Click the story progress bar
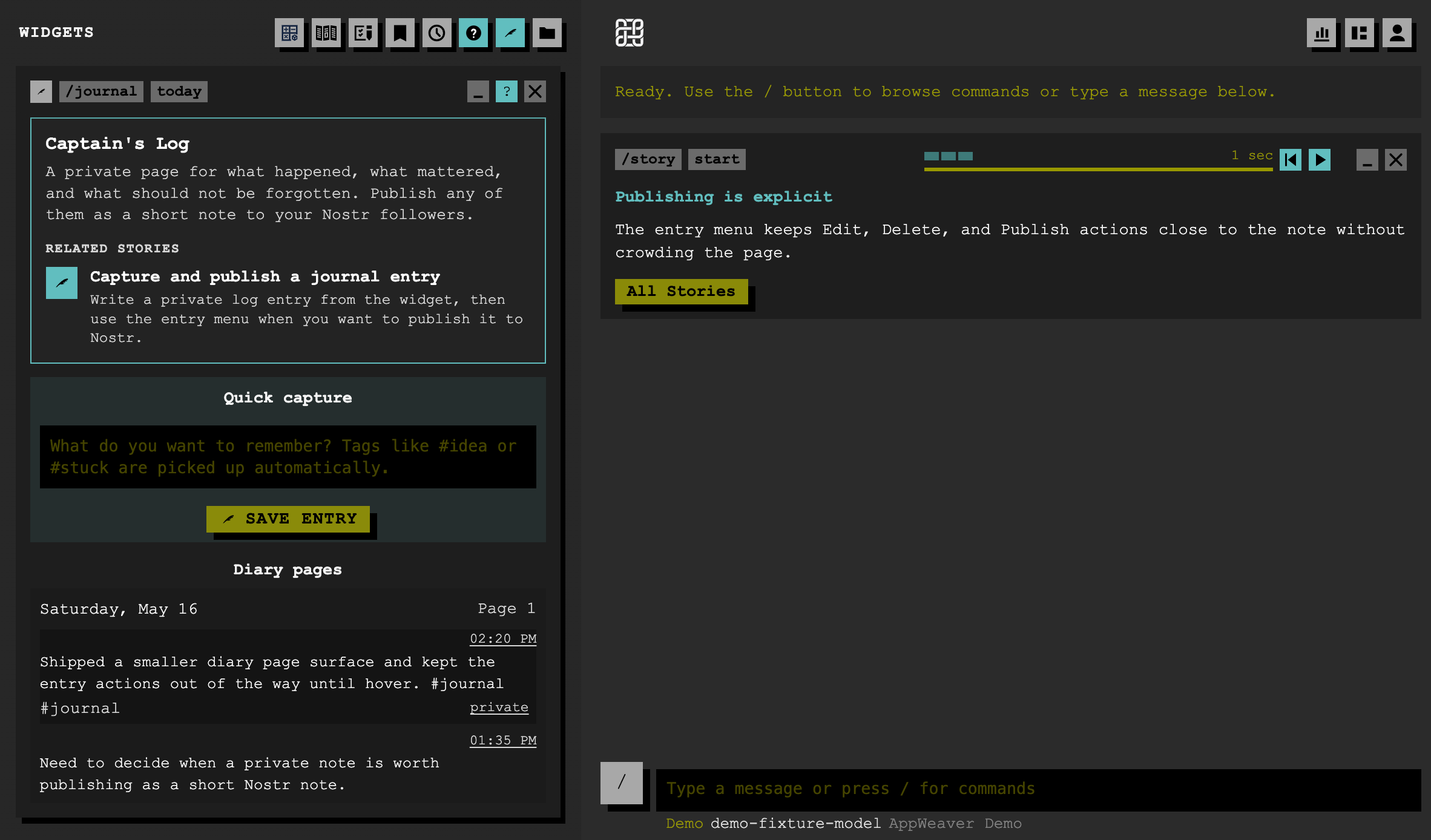This screenshot has width=1431, height=840. click(x=1098, y=169)
